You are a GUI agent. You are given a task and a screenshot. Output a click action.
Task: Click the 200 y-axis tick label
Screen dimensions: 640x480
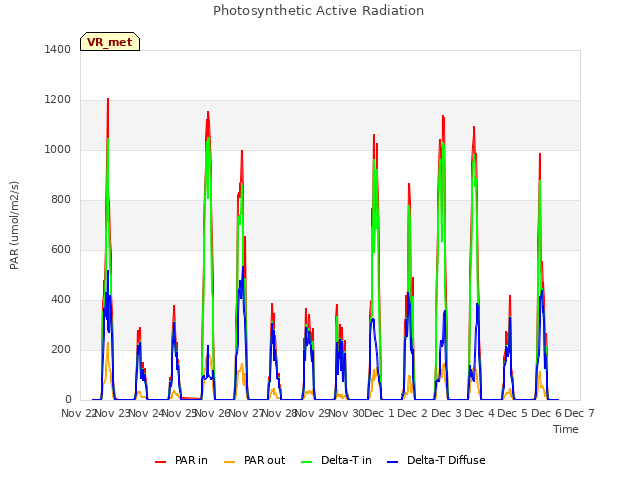coord(61,349)
